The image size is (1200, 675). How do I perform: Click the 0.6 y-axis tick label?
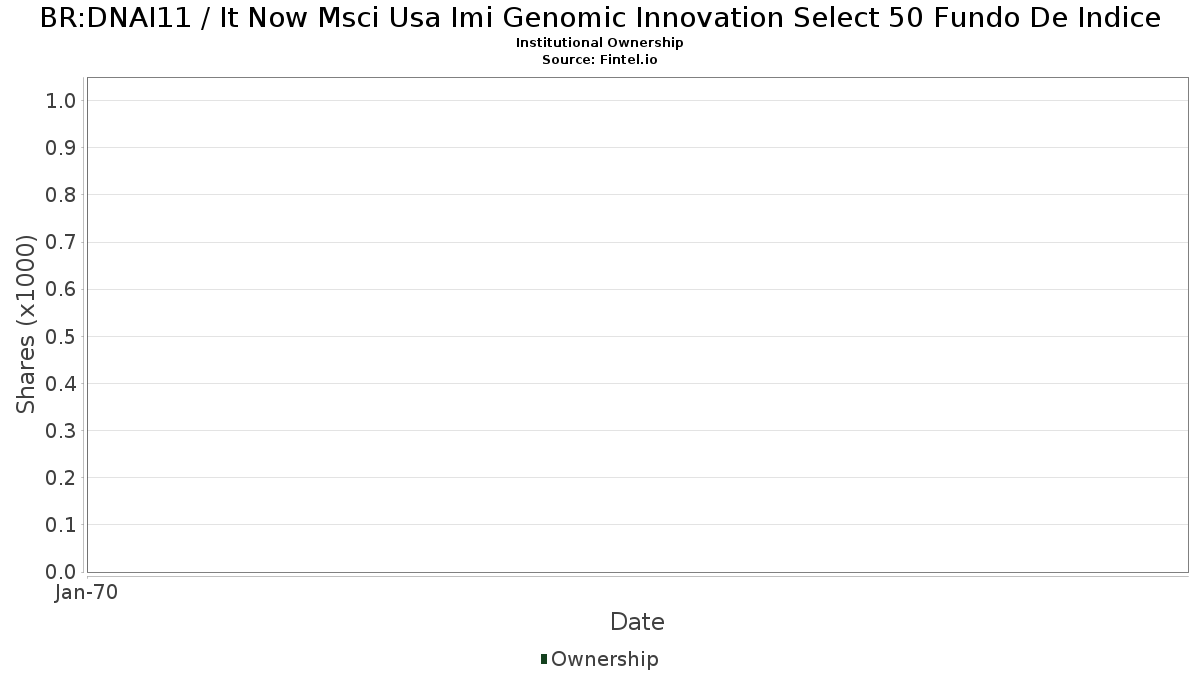coord(61,289)
